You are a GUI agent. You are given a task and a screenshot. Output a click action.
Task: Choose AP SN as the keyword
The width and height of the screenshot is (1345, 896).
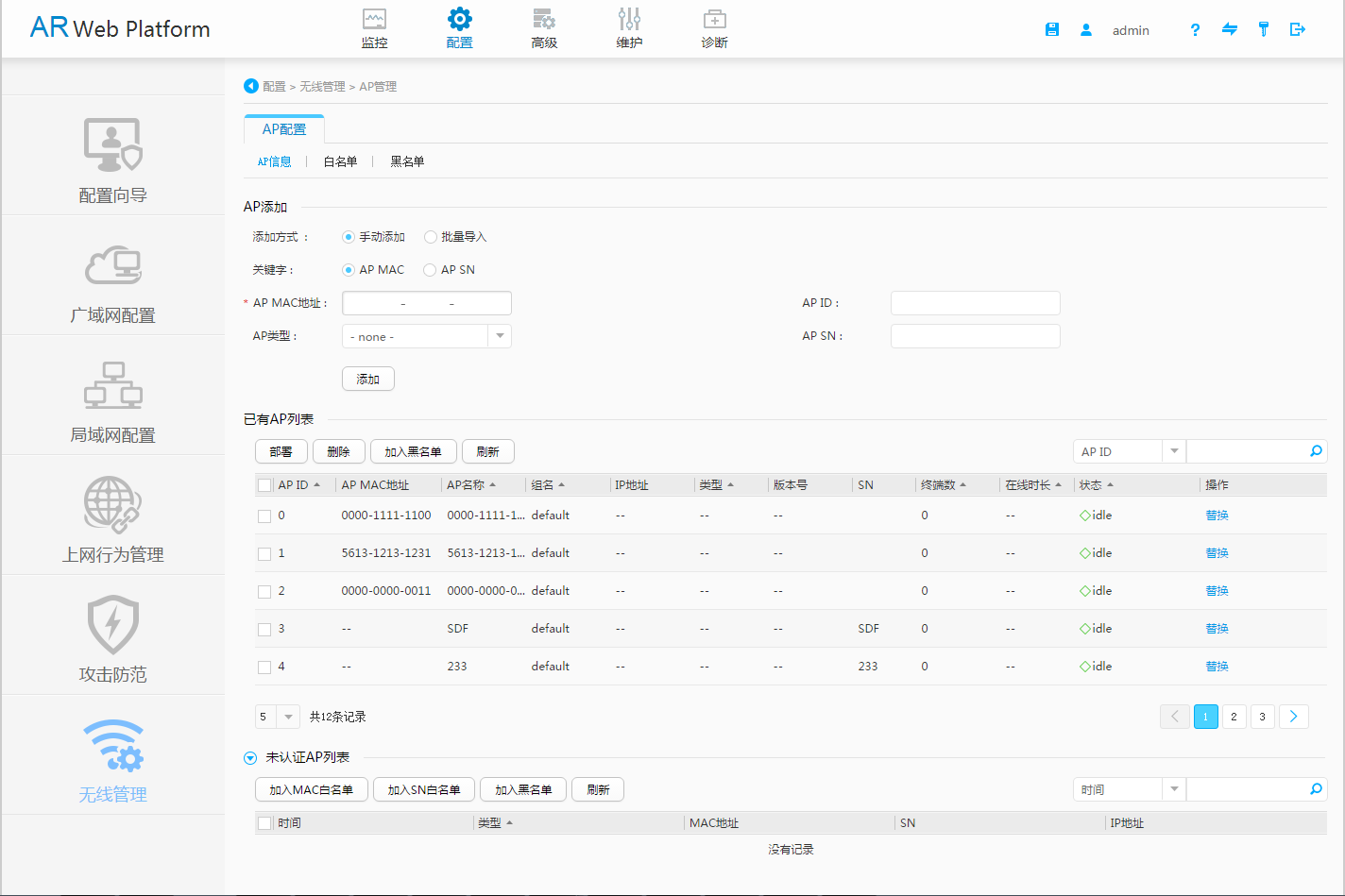431,269
